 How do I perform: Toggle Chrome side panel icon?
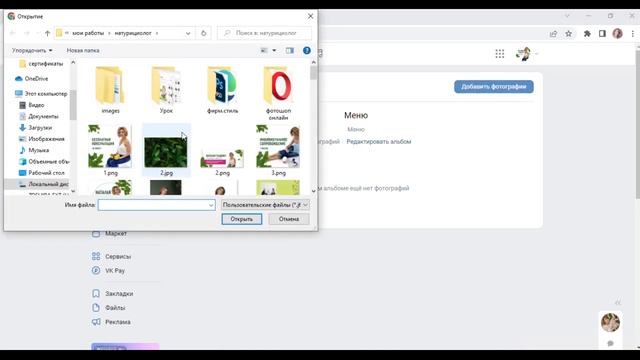(x=602, y=33)
